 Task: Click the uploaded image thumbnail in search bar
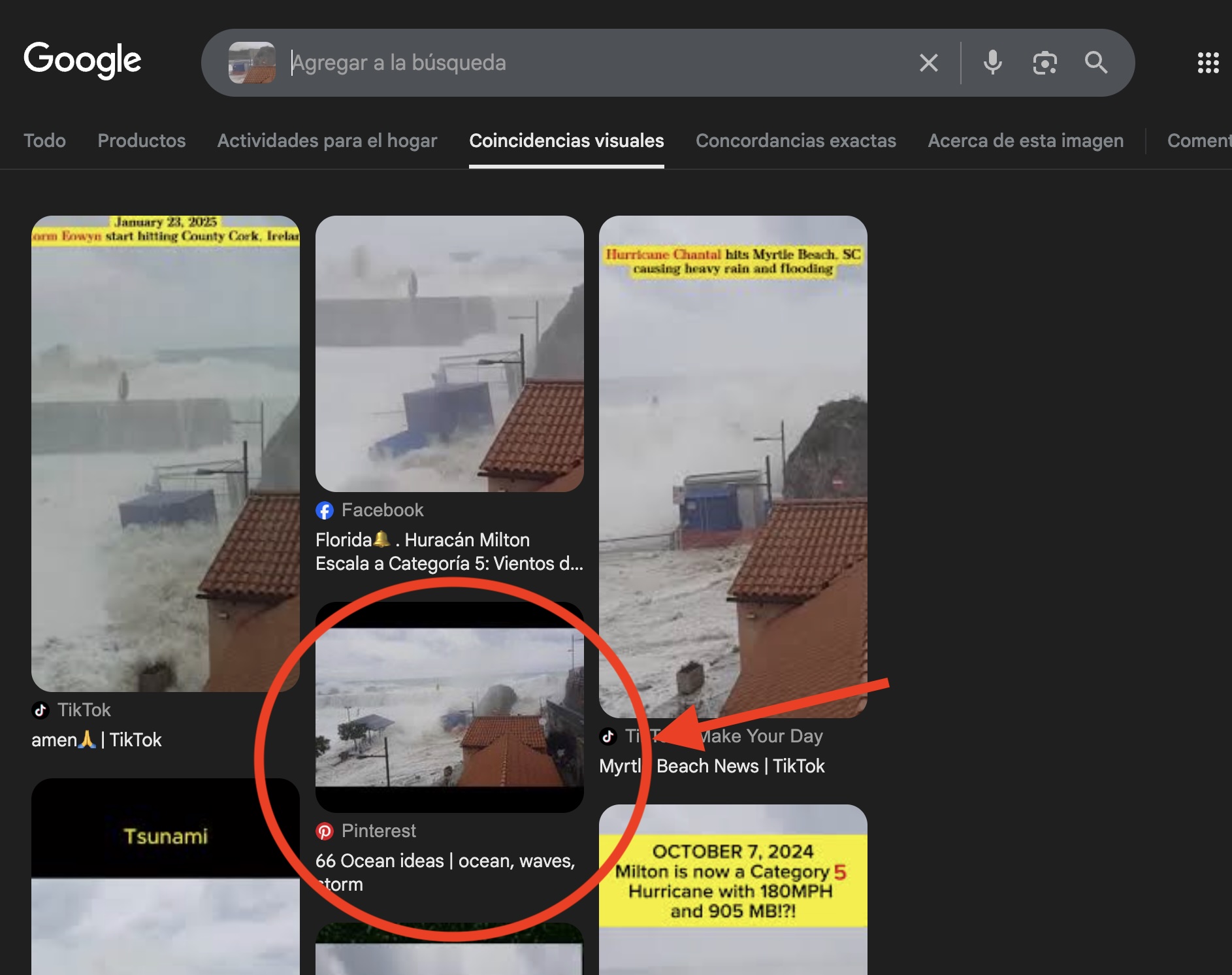[252, 63]
